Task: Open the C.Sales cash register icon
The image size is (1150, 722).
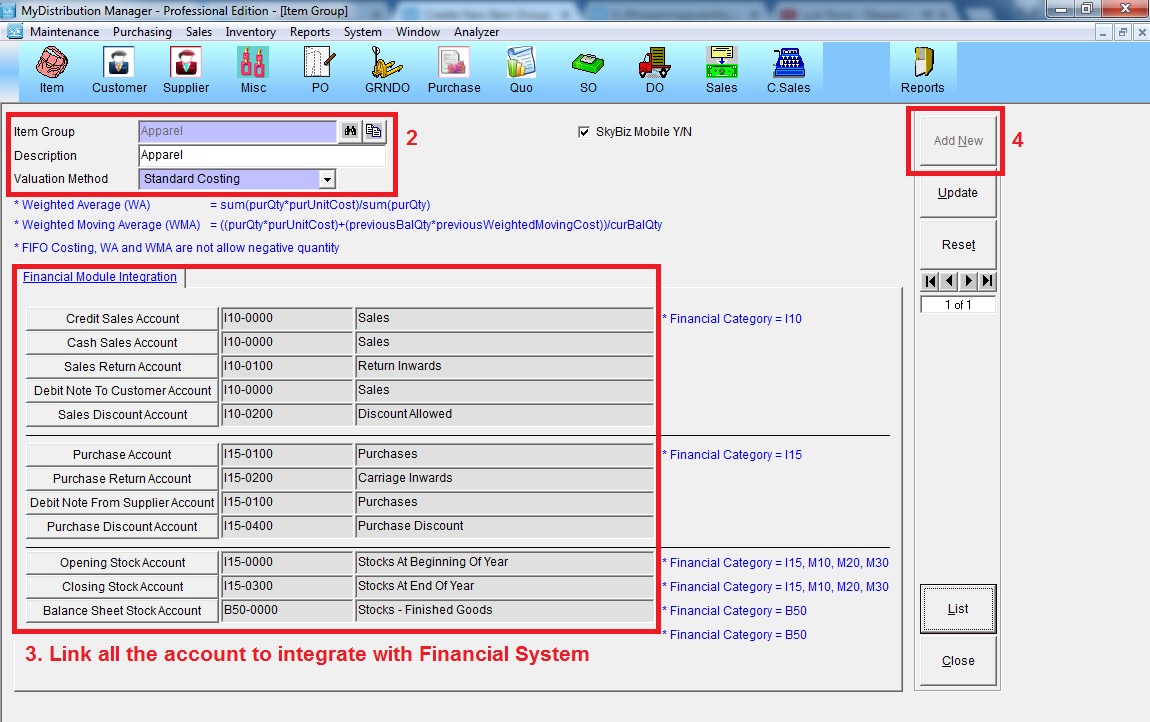Action: [x=788, y=70]
